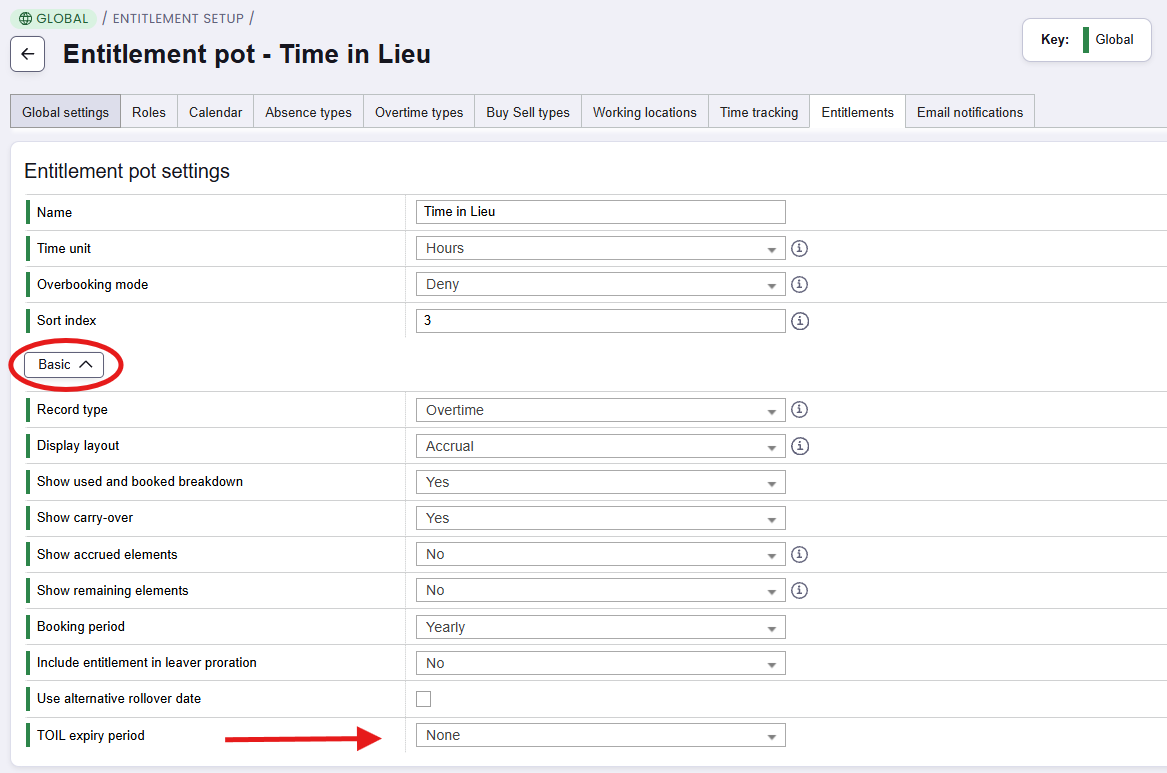Viewport: 1167px width, 773px height.
Task: Show info for Show remaining elements
Action: coord(799,590)
